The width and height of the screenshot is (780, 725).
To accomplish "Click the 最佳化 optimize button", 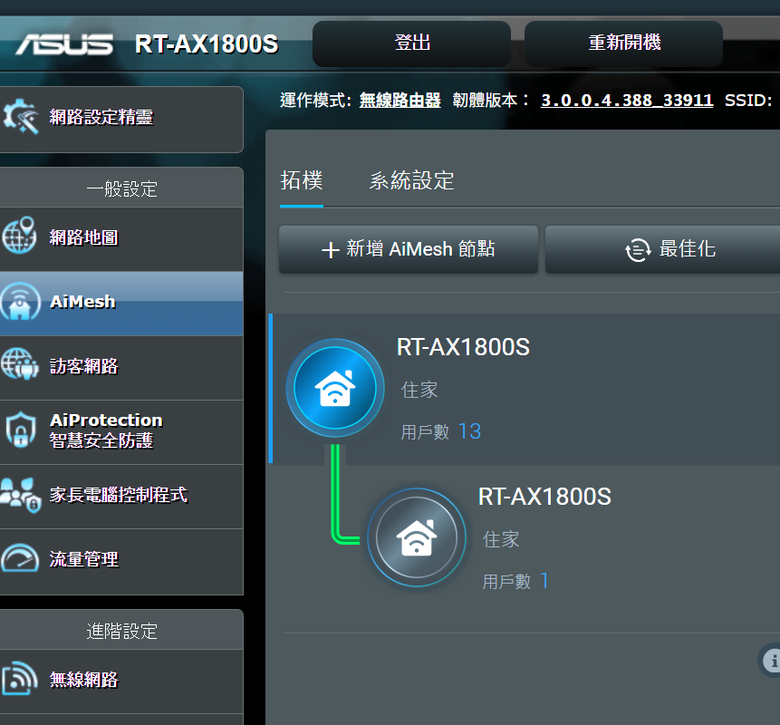I will coord(663,249).
